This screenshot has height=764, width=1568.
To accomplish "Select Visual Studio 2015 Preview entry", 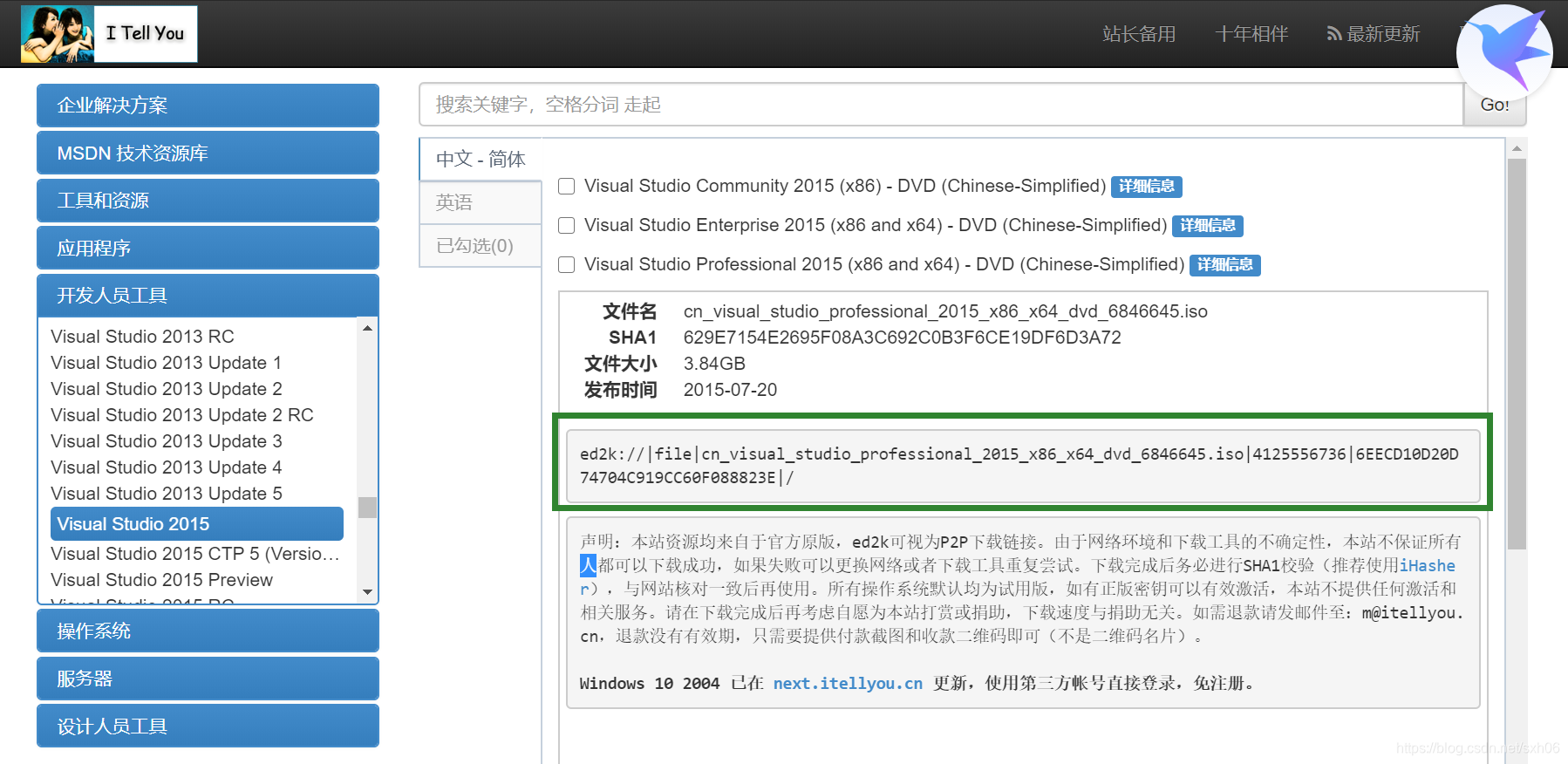I will tap(161, 580).
